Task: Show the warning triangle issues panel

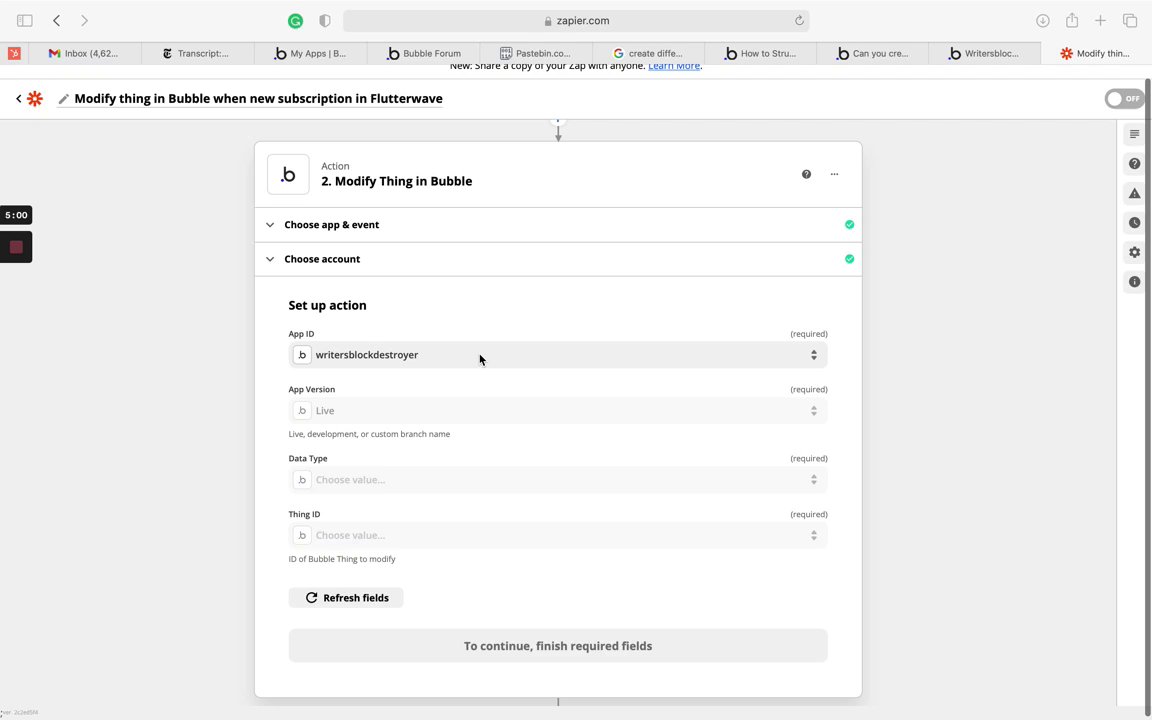Action: point(1134,193)
